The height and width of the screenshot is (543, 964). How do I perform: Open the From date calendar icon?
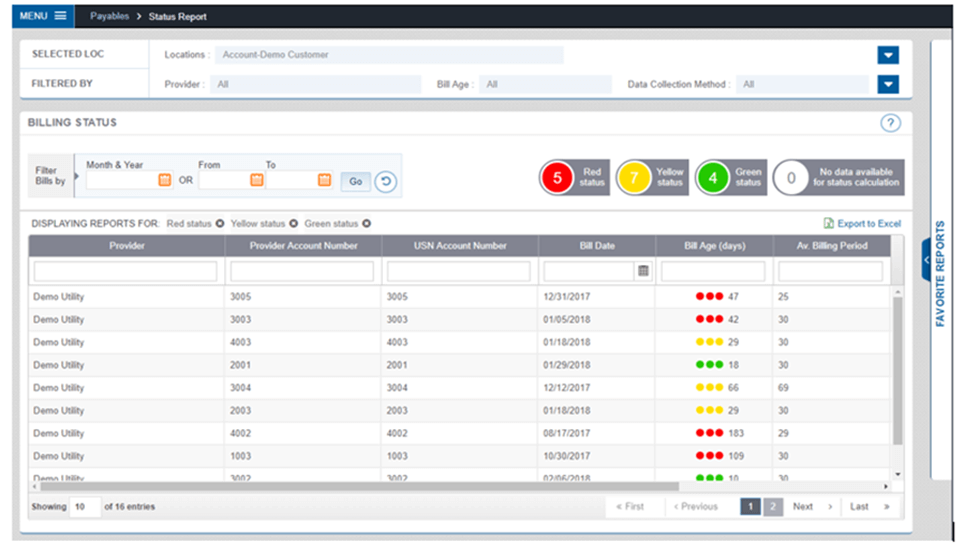coord(257,180)
